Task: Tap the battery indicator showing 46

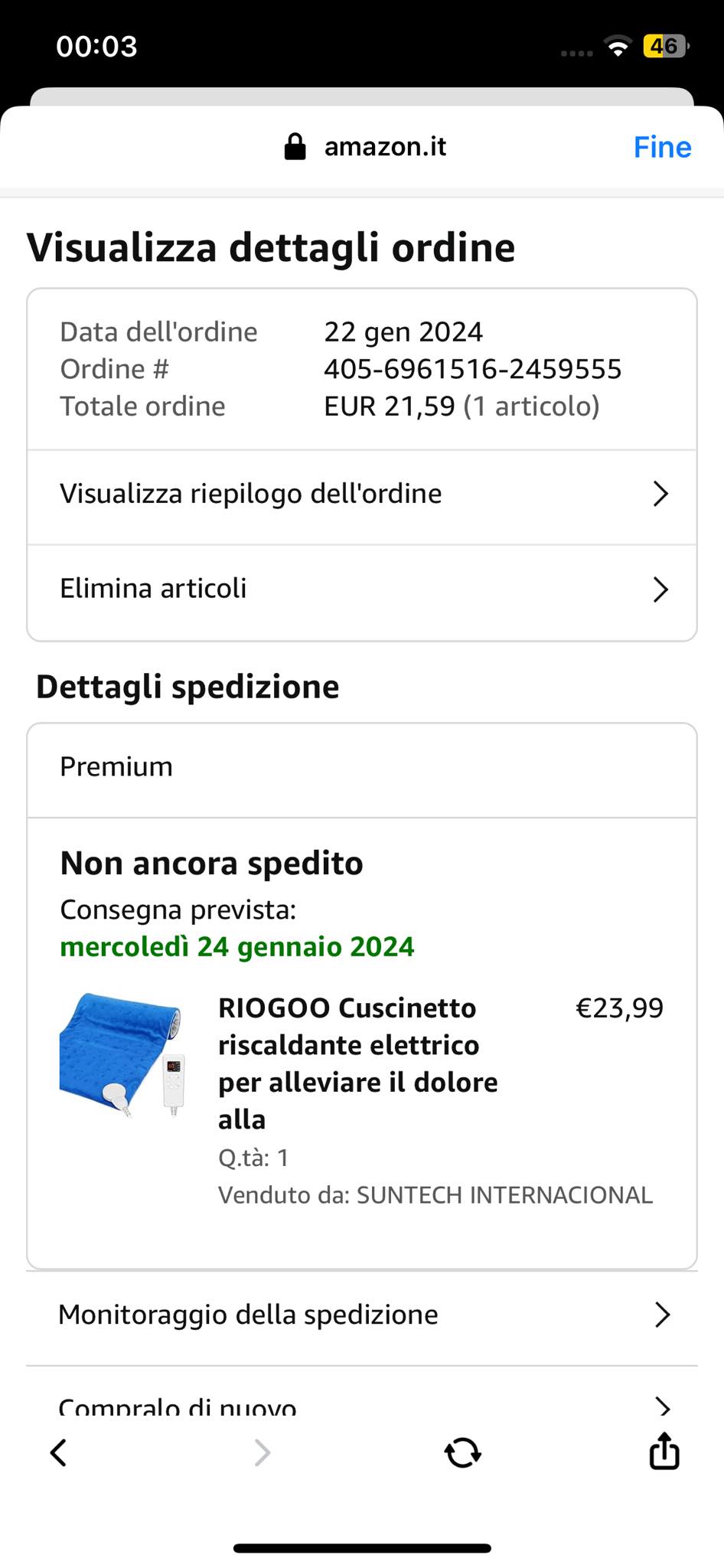Action: tap(665, 46)
